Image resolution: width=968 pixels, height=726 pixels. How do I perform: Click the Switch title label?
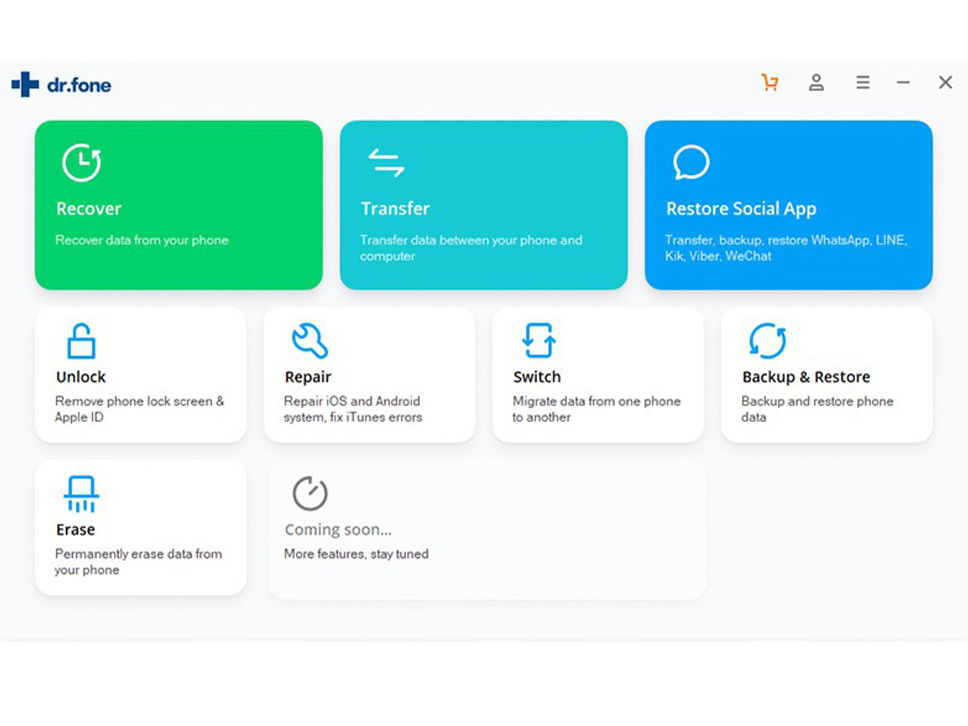click(x=537, y=377)
